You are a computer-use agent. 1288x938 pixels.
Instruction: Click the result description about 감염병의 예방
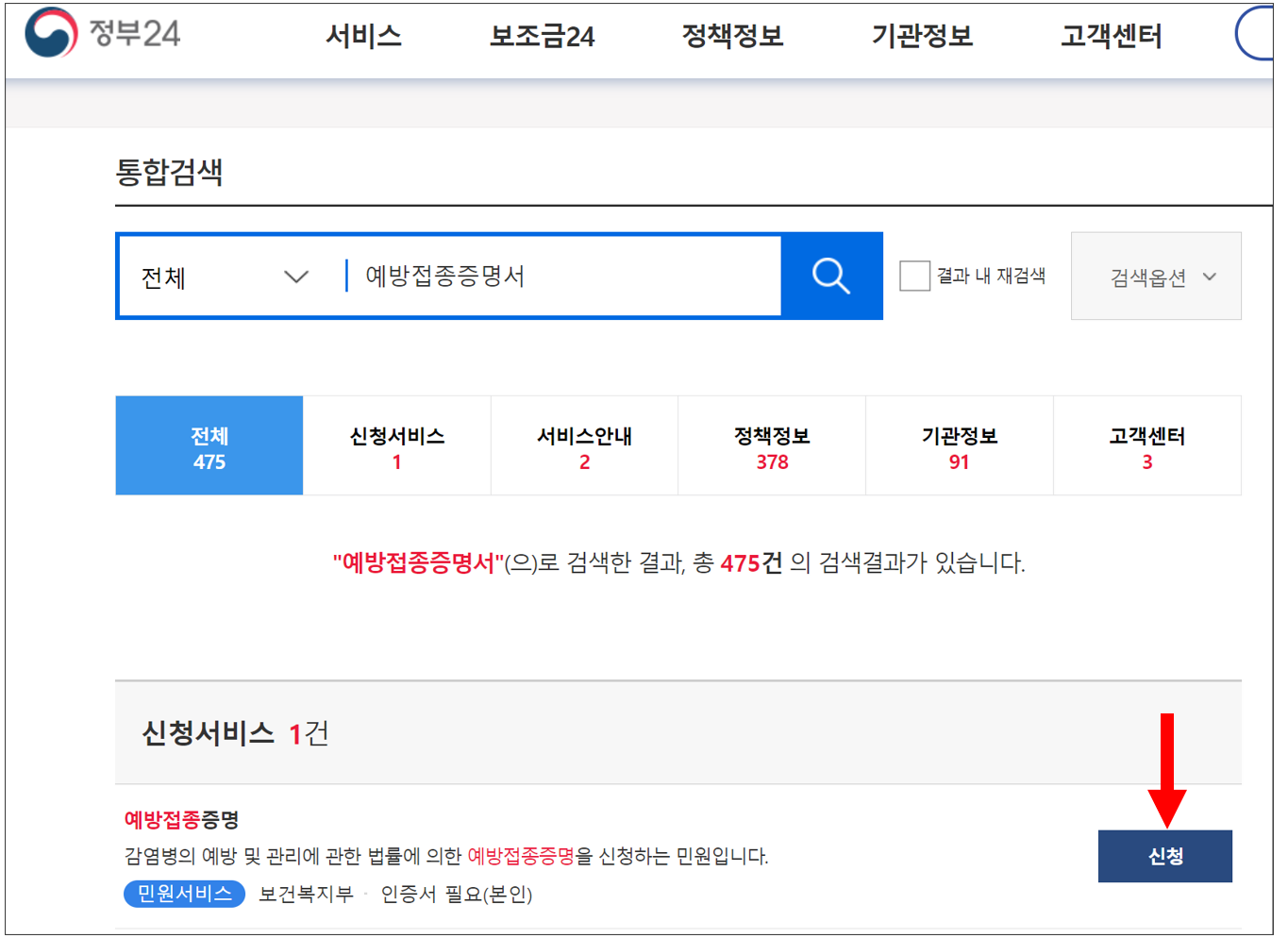click(446, 856)
